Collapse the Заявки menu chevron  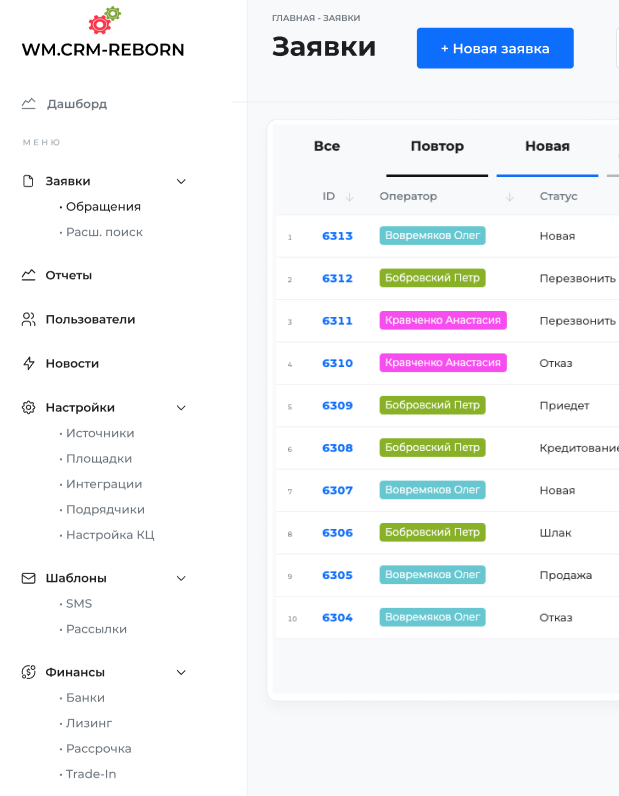pyautogui.click(x=181, y=181)
